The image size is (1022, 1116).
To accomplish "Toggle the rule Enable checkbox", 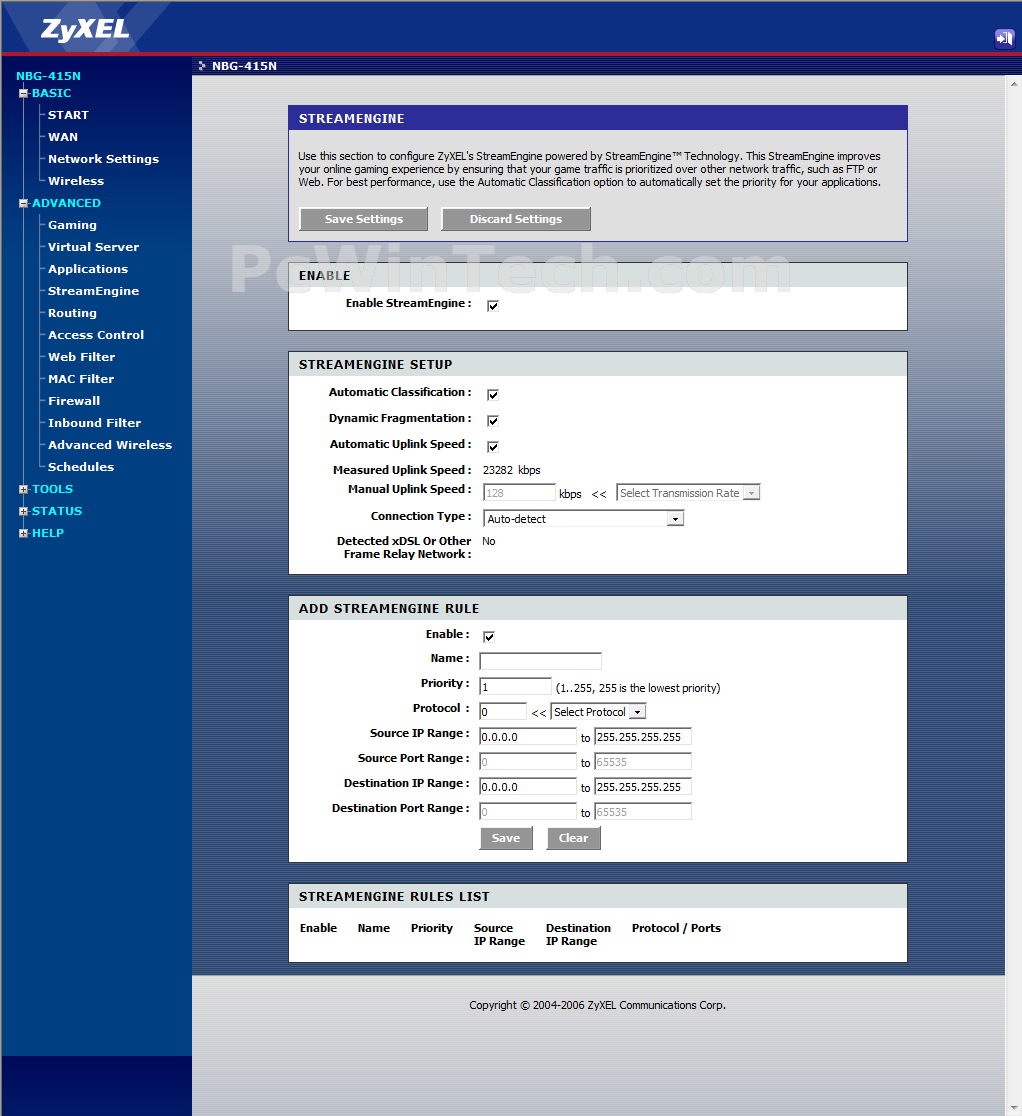I will (x=489, y=637).
